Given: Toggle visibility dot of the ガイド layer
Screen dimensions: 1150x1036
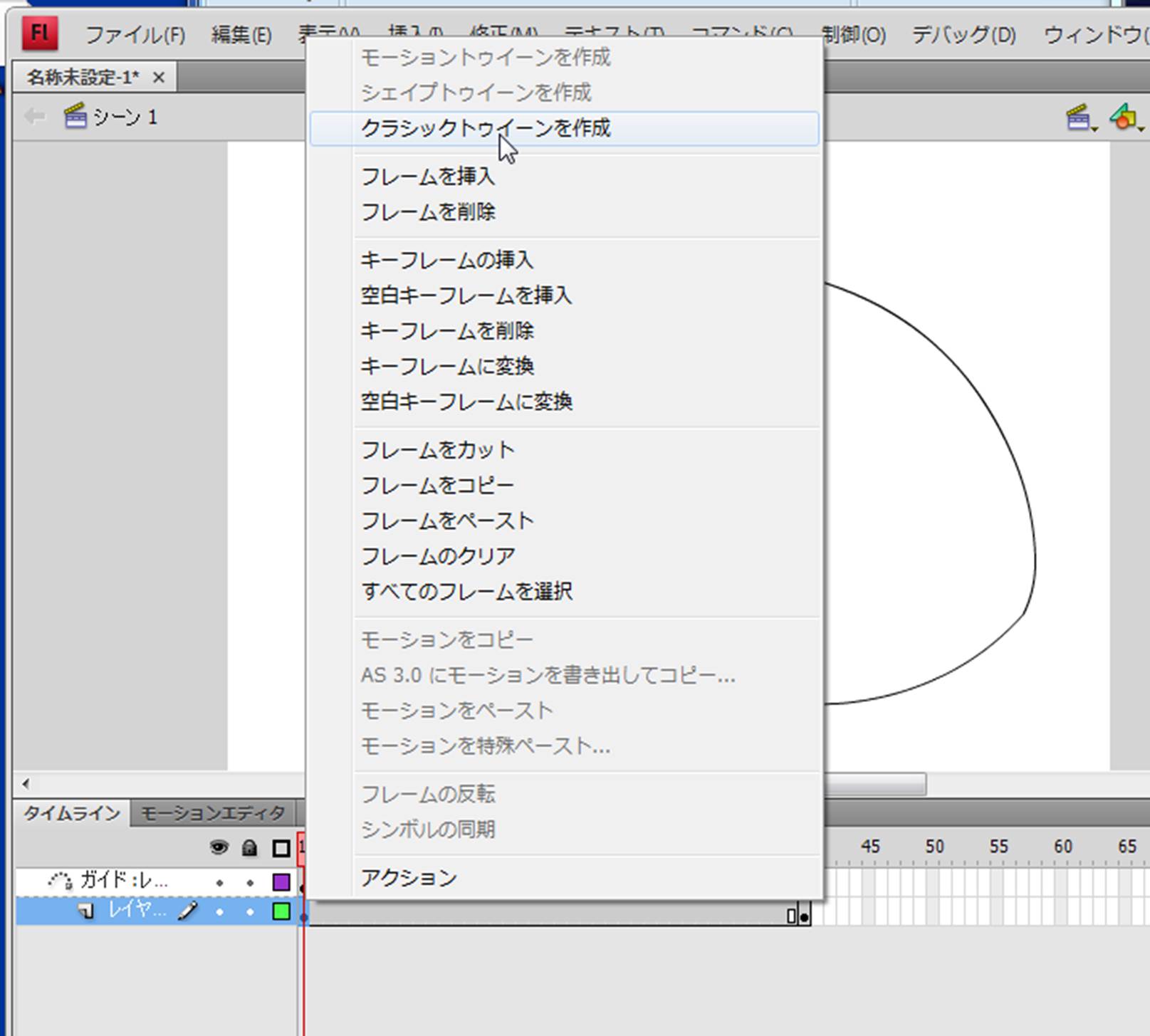Looking at the screenshot, I should click(x=219, y=883).
